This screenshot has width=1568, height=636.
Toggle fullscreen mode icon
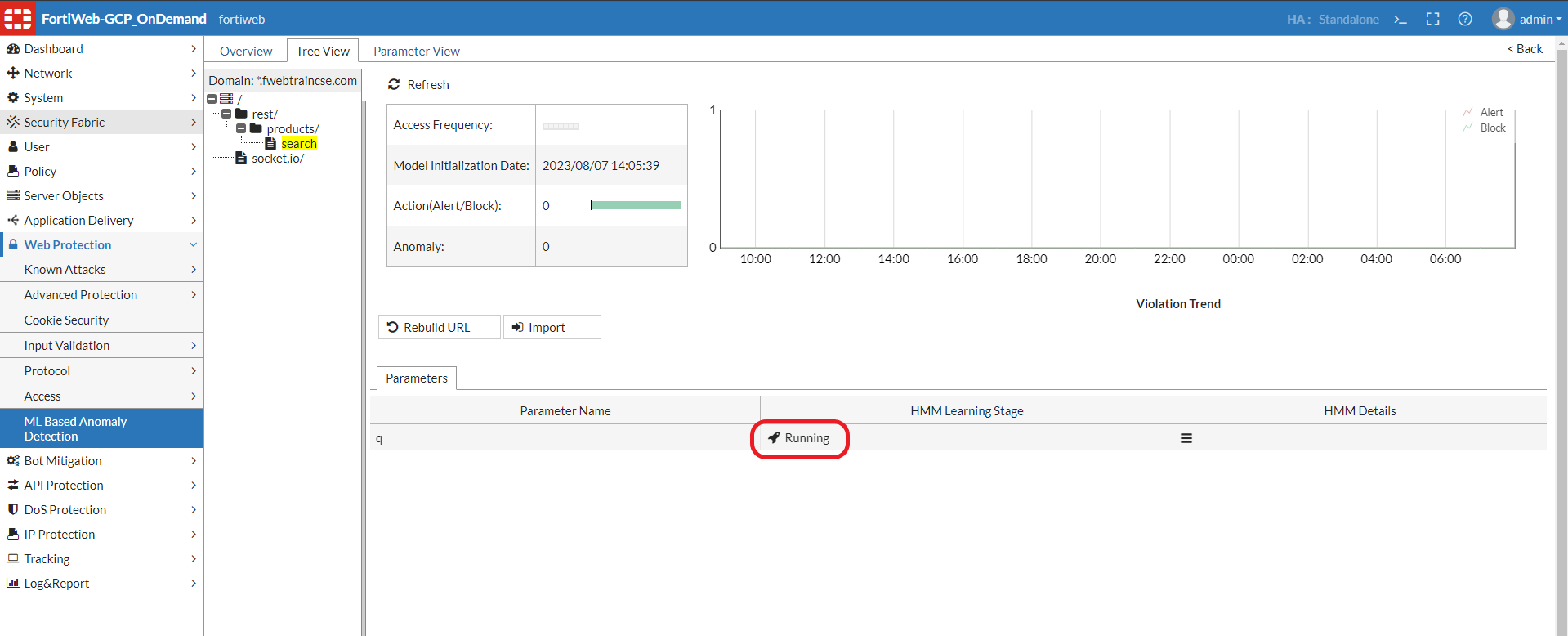coord(1433,19)
